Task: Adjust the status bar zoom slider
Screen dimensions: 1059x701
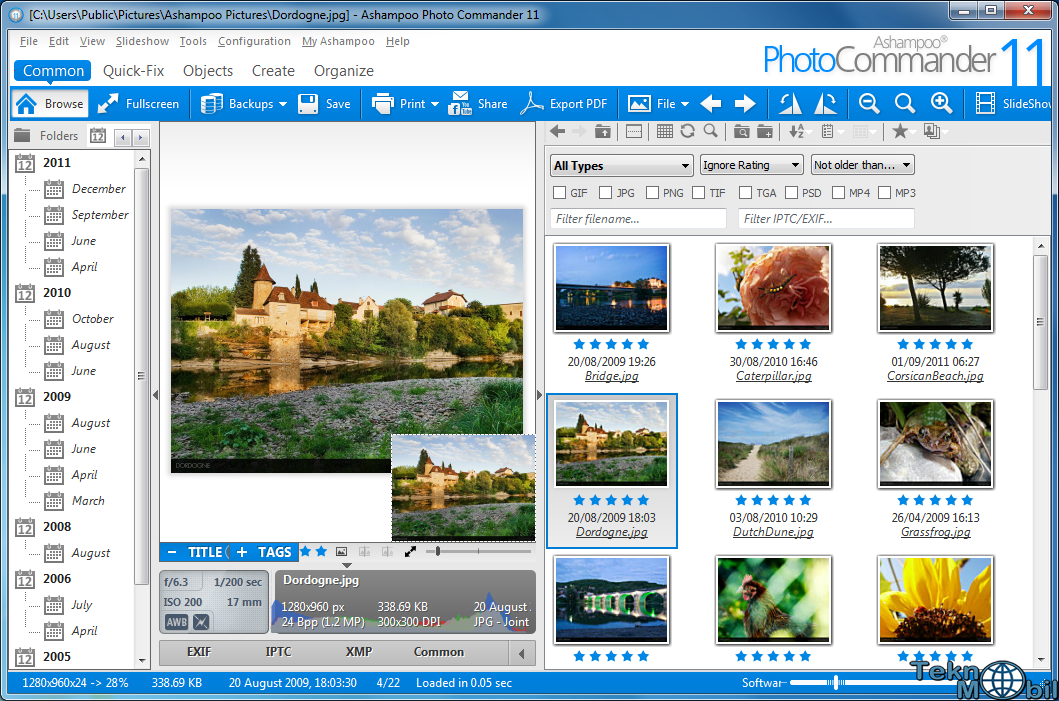Action: click(836, 683)
